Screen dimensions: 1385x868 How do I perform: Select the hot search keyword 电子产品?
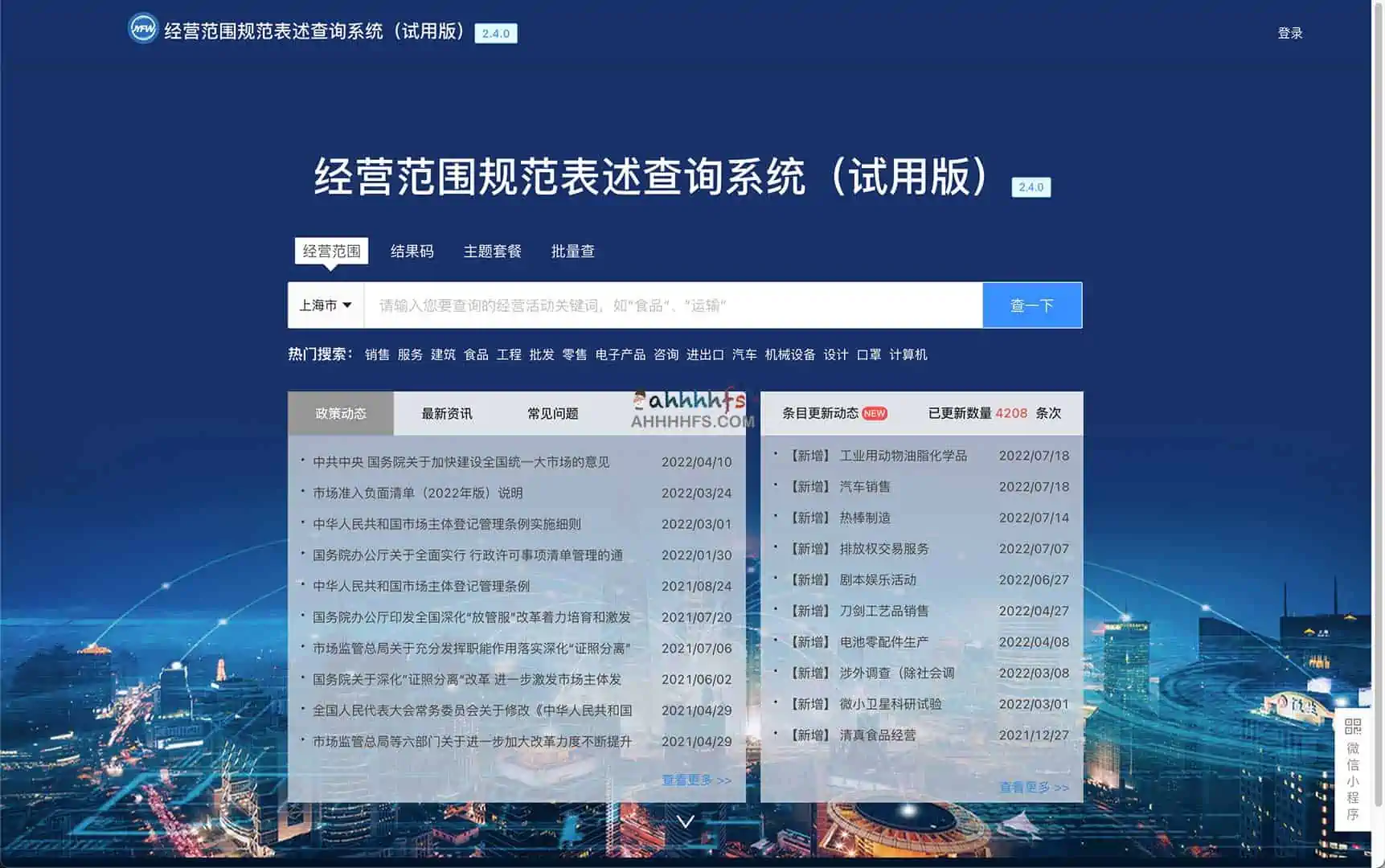pyautogui.click(x=620, y=354)
